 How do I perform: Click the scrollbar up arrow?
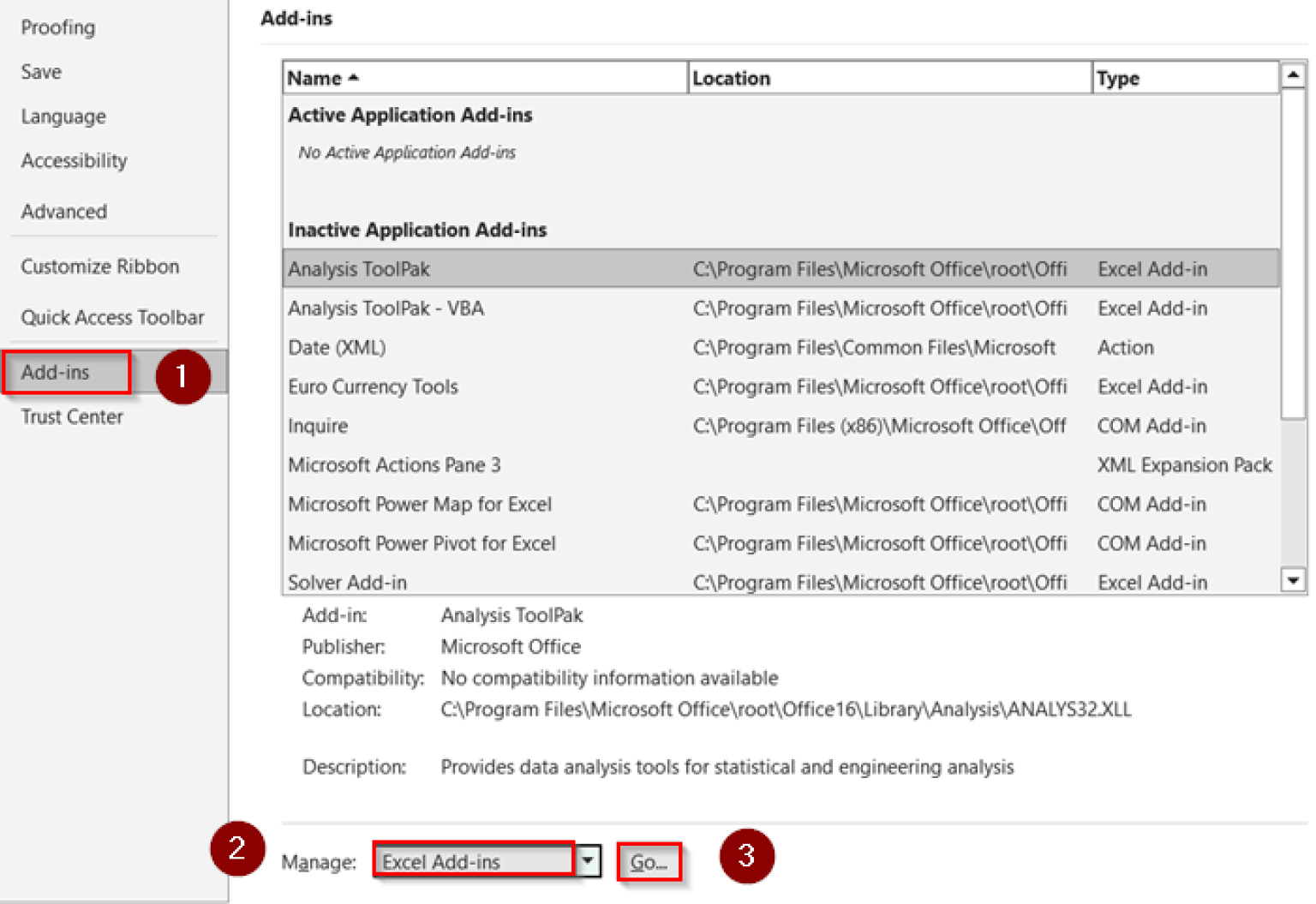point(1294,75)
